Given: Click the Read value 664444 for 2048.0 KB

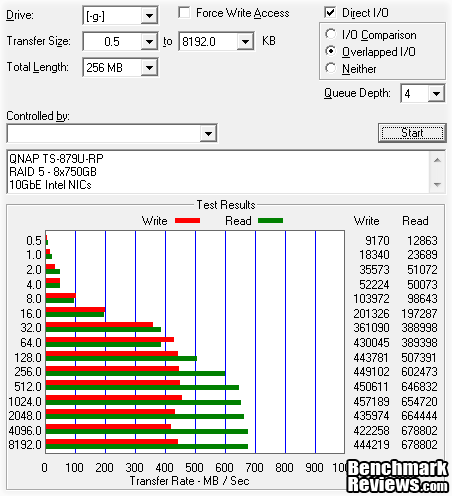Looking at the screenshot, I should click(x=419, y=416).
